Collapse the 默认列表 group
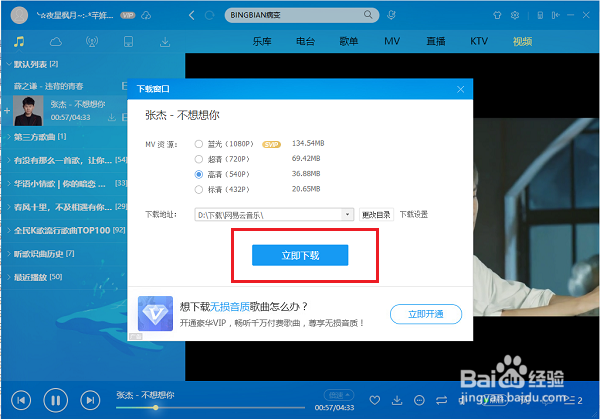This screenshot has height=419, width=600. pyautogui.click(x=8, y=64)
